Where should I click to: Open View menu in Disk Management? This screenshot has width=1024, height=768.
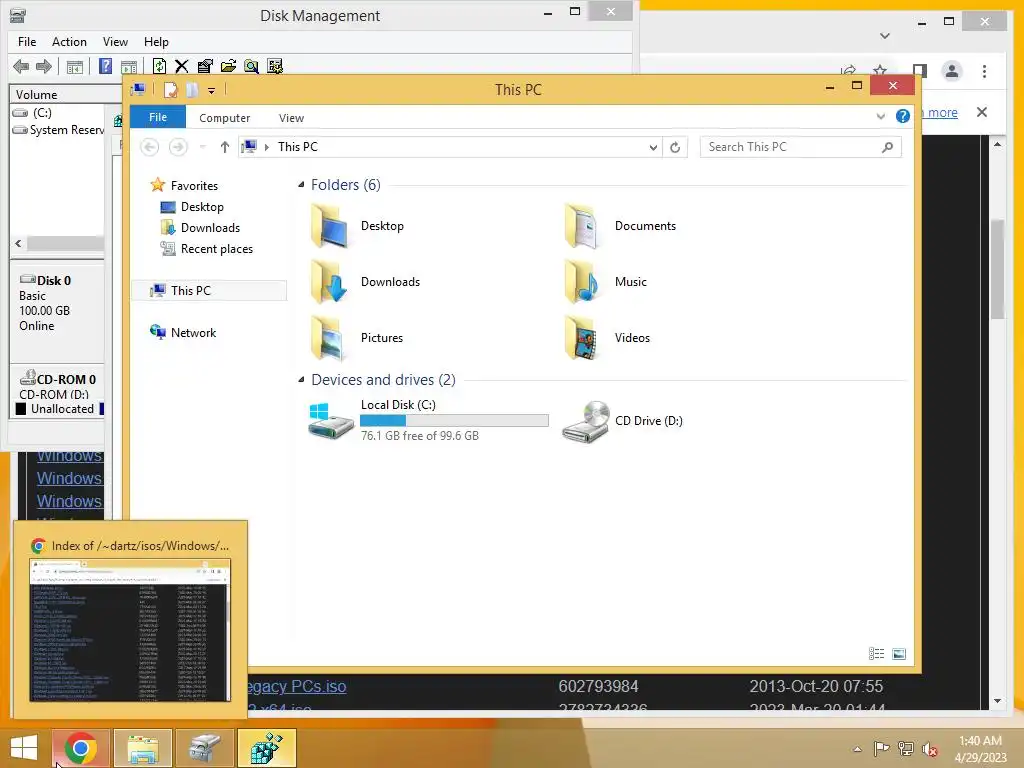(x=115, y=42)
